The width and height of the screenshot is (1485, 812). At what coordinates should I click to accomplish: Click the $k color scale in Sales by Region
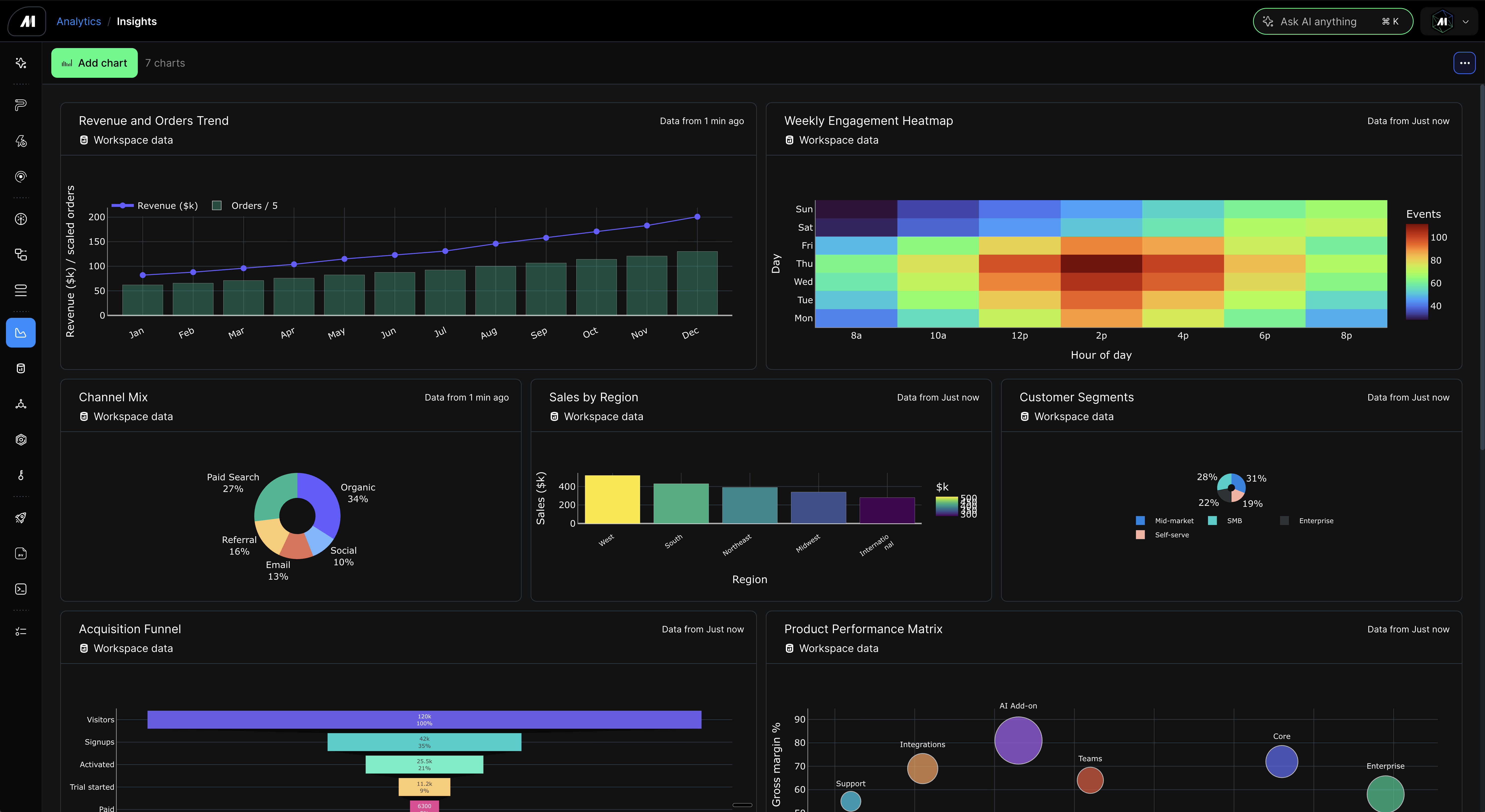pyautogui.click(x=946, y=506)
